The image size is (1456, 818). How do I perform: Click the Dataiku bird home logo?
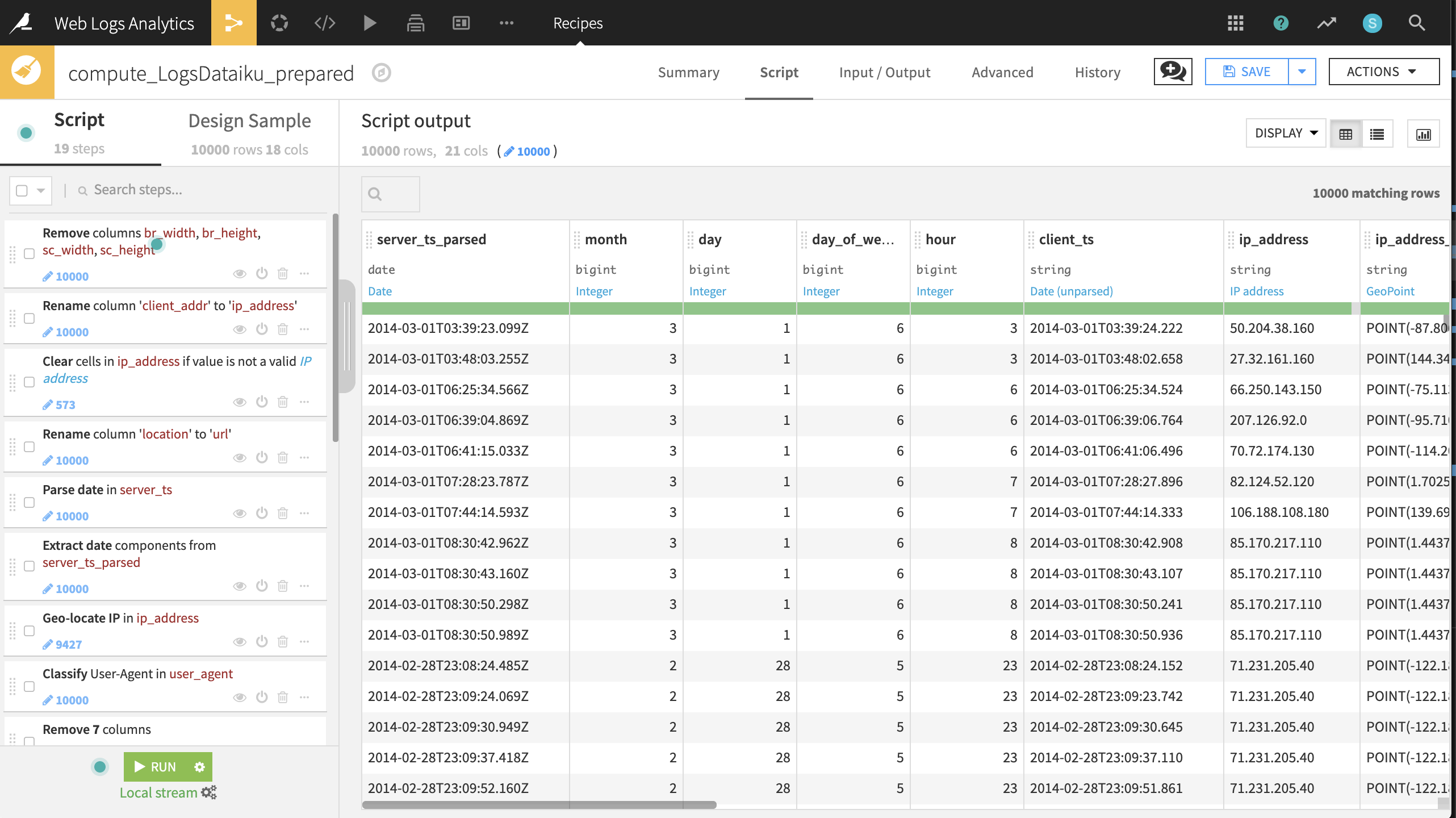coord(22,23)
